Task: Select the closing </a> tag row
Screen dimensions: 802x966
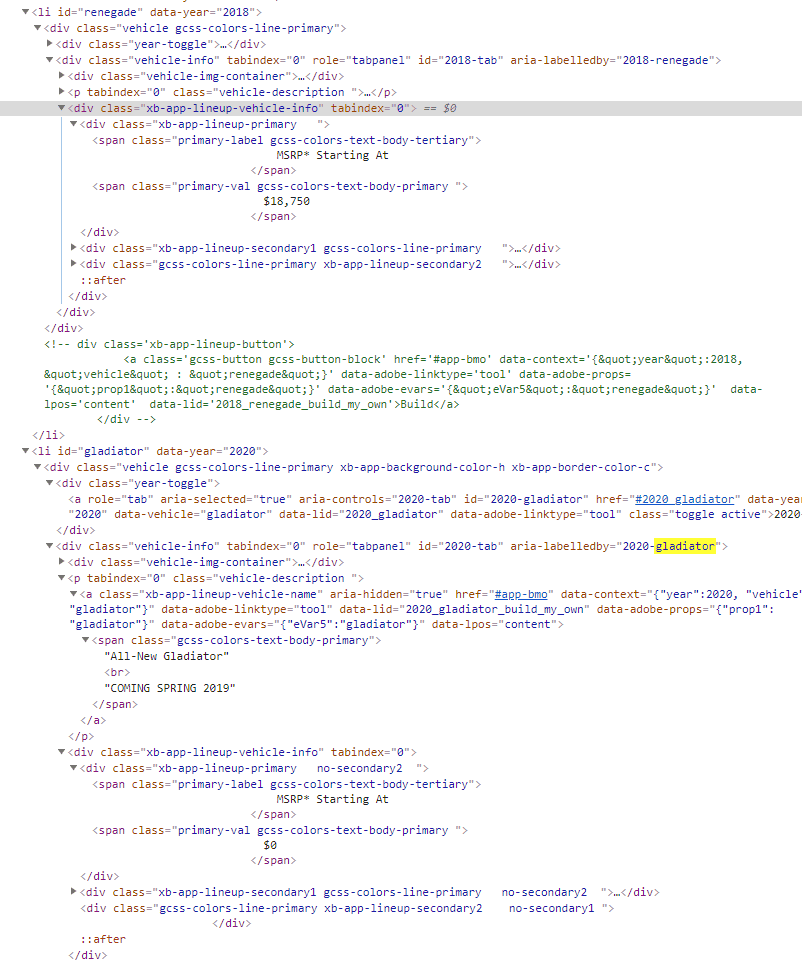Action: coord(93,720)
